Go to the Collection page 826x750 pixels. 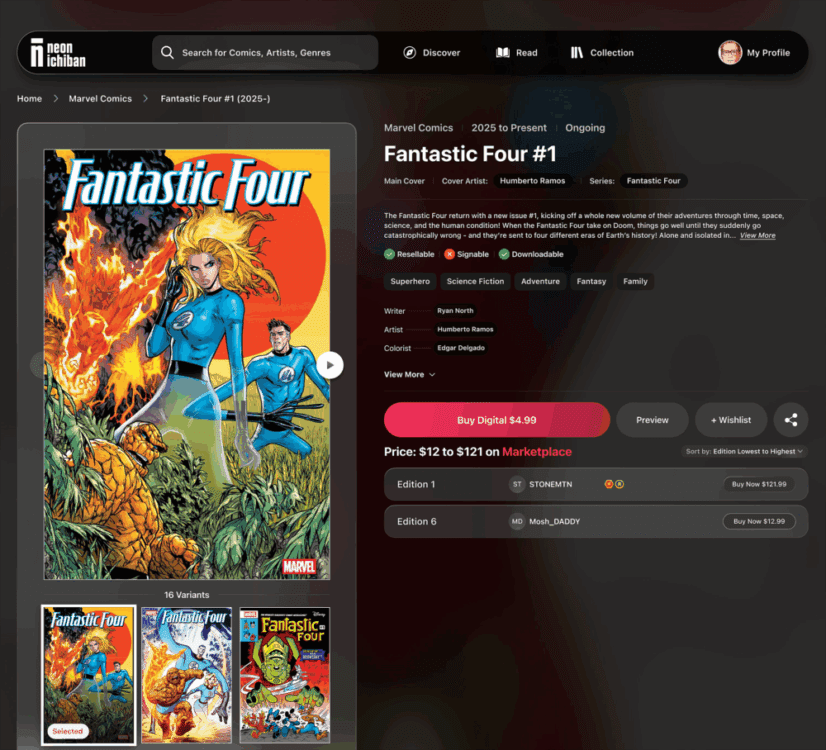pos(602,53)
